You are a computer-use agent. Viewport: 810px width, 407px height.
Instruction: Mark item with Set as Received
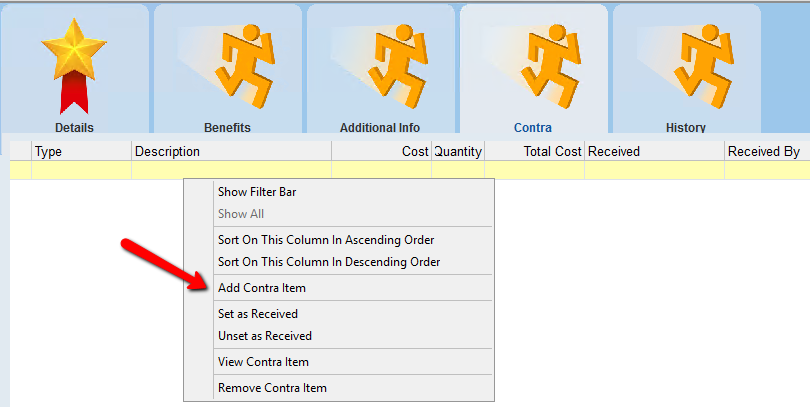tap(258, 314)
